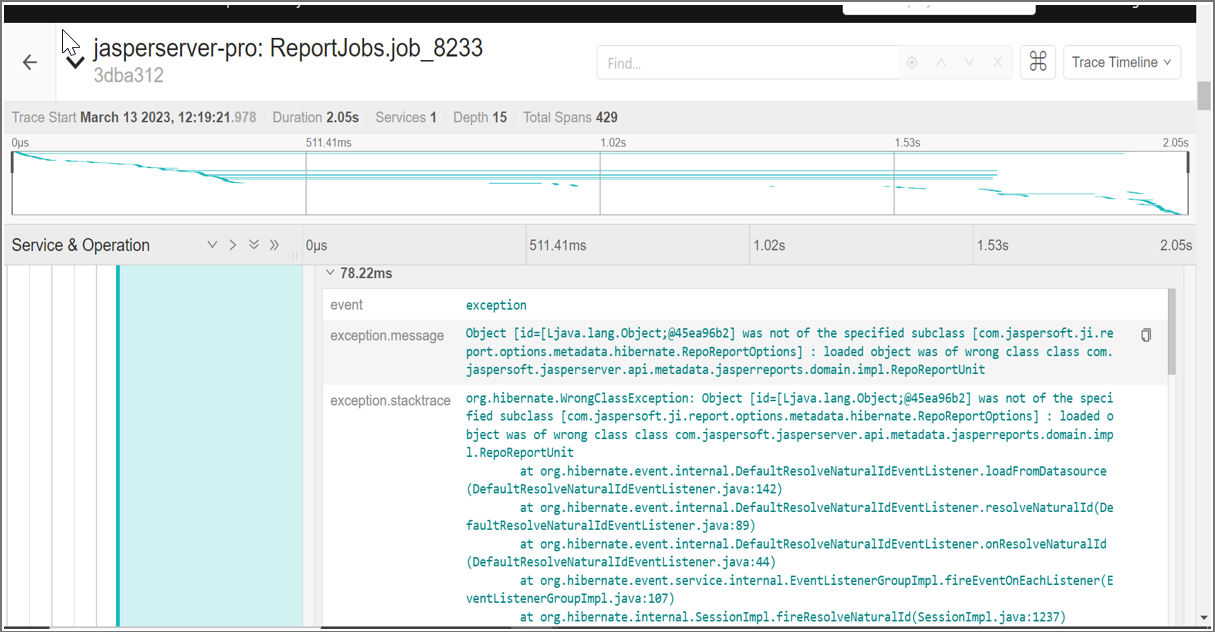Screen dimensions: 1215x632
Task: Click the trace title jasperserver-pro: ReportJobs.job_8233
Action: tap(288, 48)
